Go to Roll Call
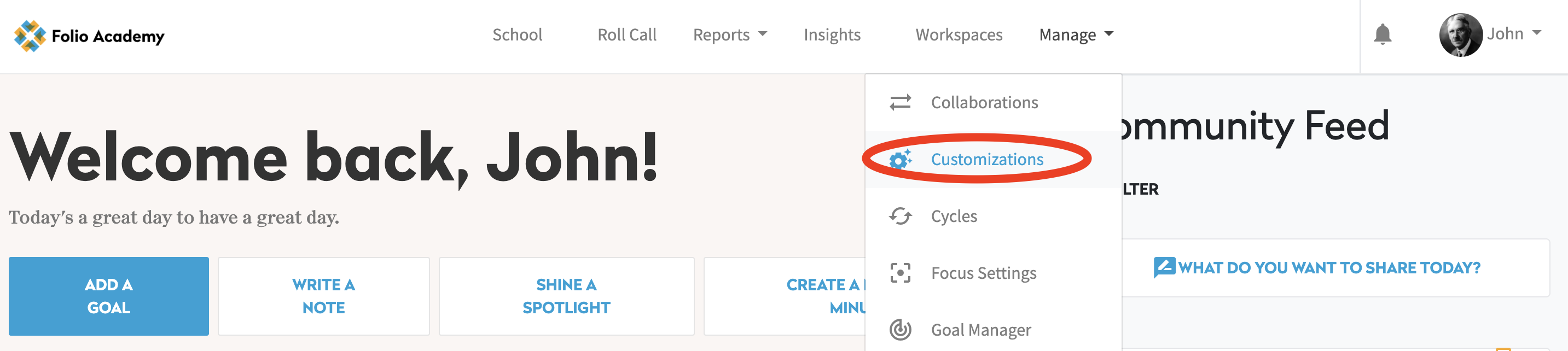1568x351 pixels. pos(626,34)
